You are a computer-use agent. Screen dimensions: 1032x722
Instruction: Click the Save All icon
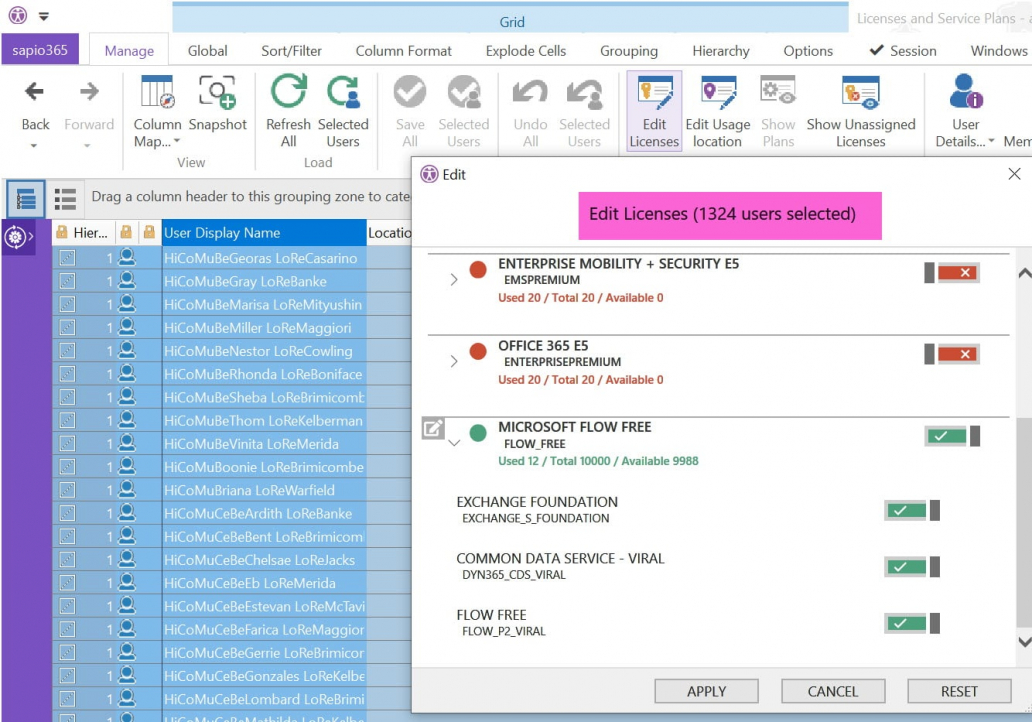[x=409, y=91]
